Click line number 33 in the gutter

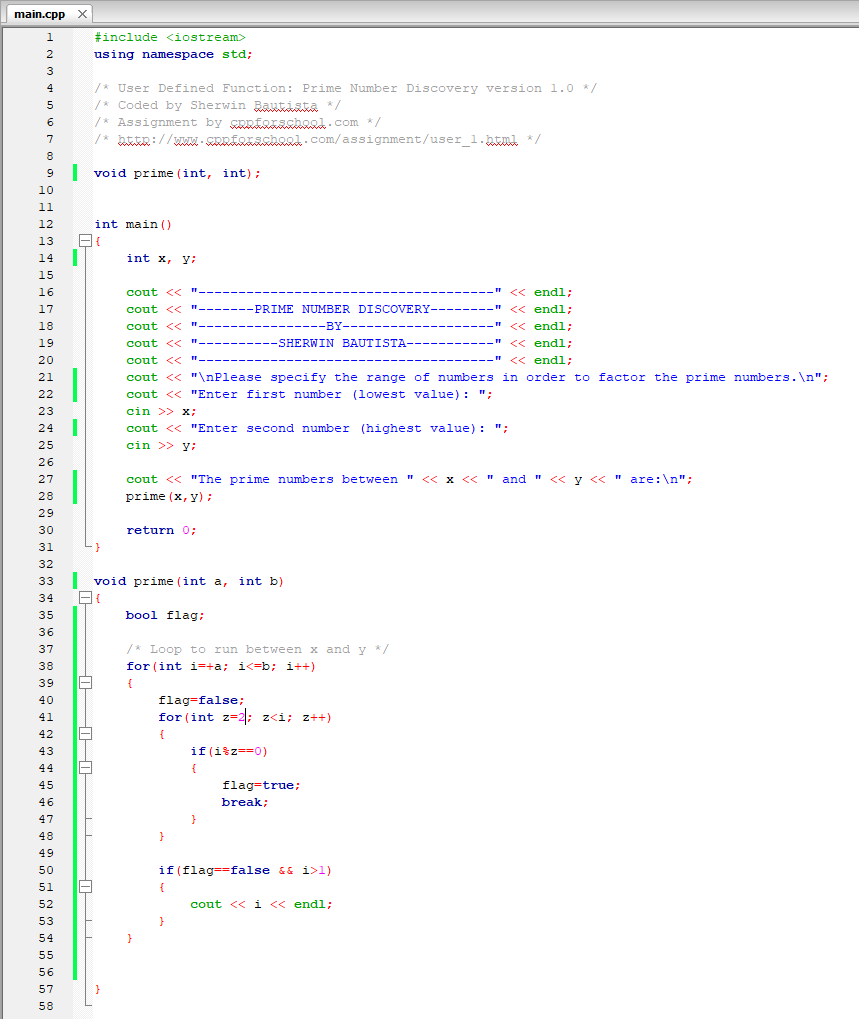pyautogui.click(x=45, y=581)
